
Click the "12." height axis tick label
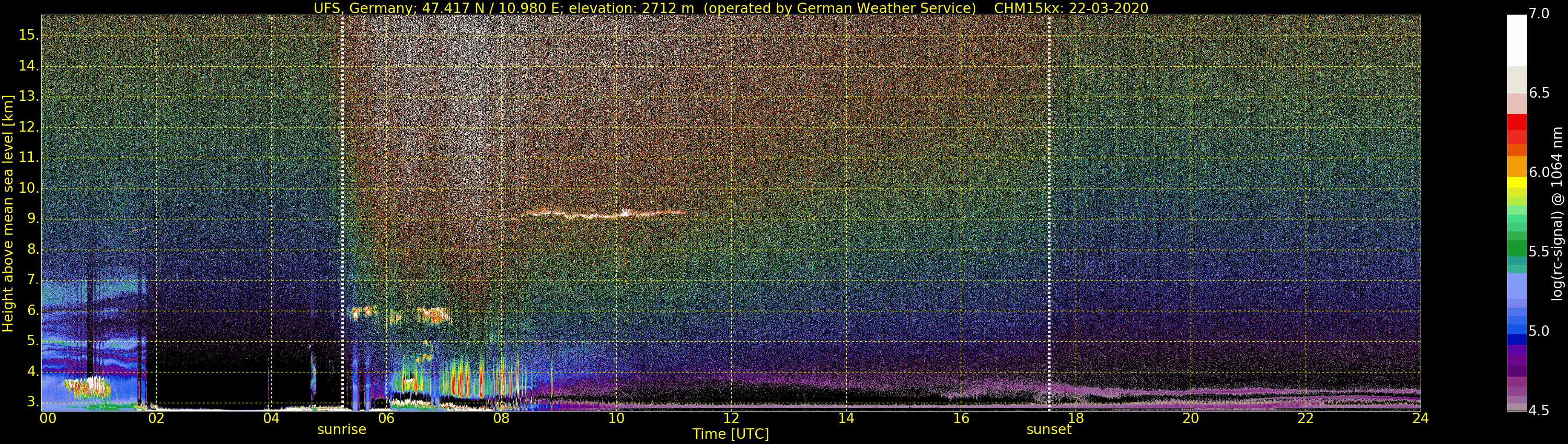(29, 127)
